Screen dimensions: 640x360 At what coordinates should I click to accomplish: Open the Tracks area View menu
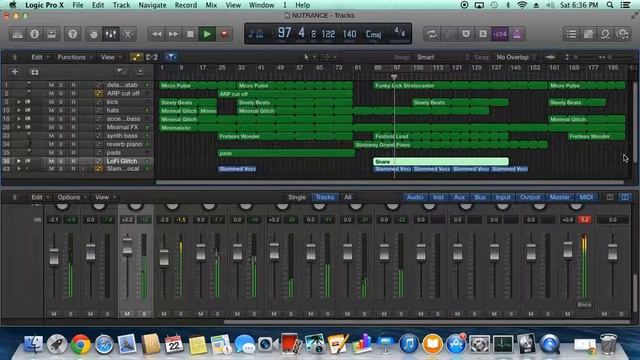pos(110,57)
